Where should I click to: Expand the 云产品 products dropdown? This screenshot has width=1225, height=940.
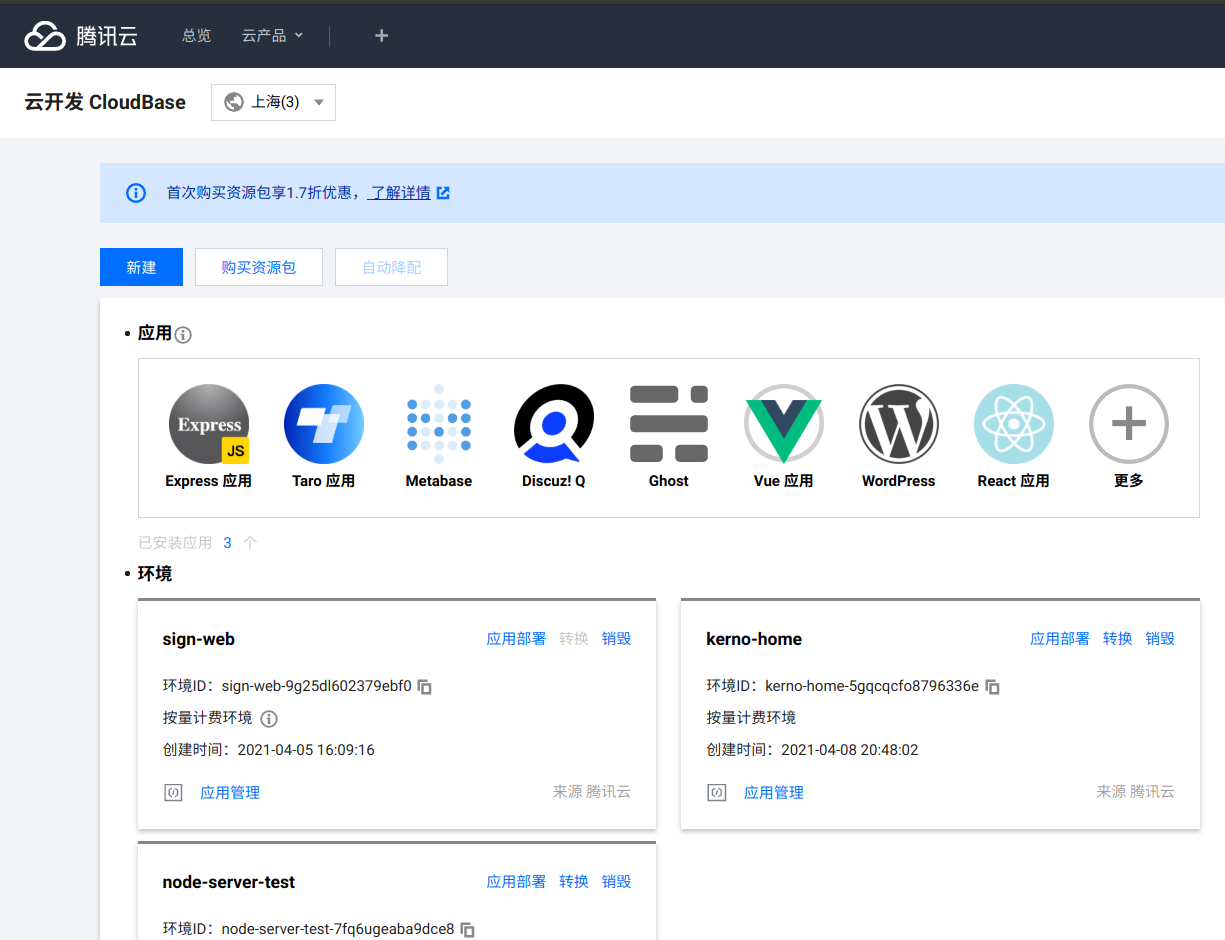(x=272, y=35)
